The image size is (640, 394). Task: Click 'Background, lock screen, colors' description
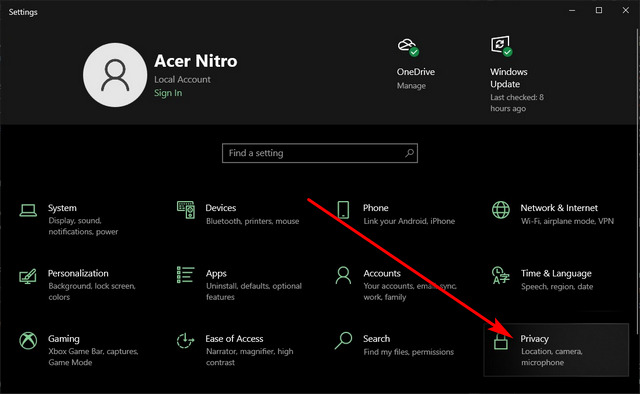(92, 292)
